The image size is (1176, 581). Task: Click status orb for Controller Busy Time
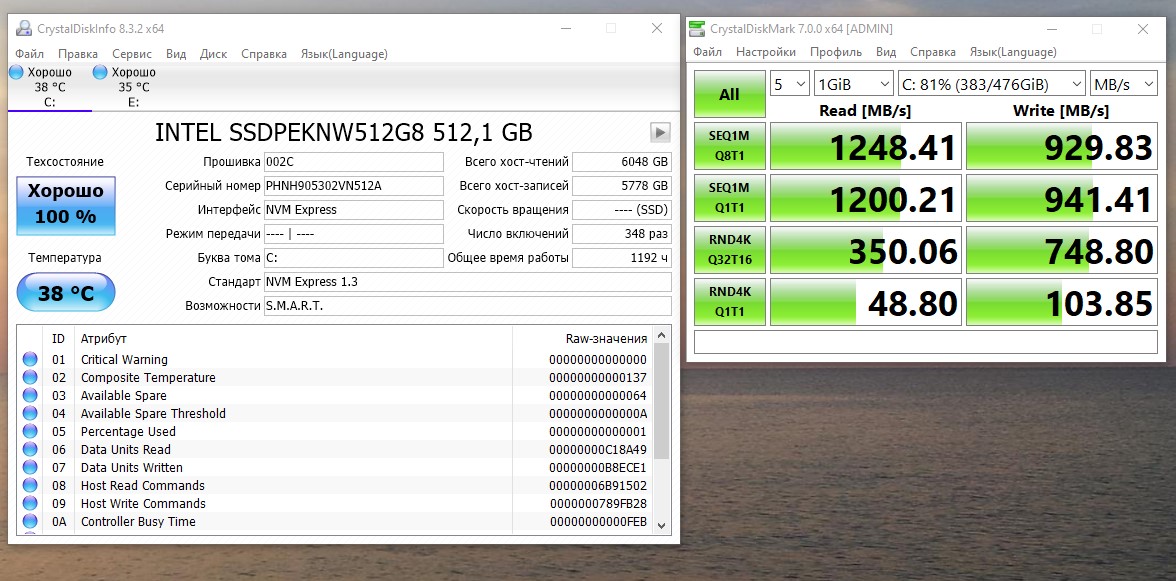[x=30, y=522]
